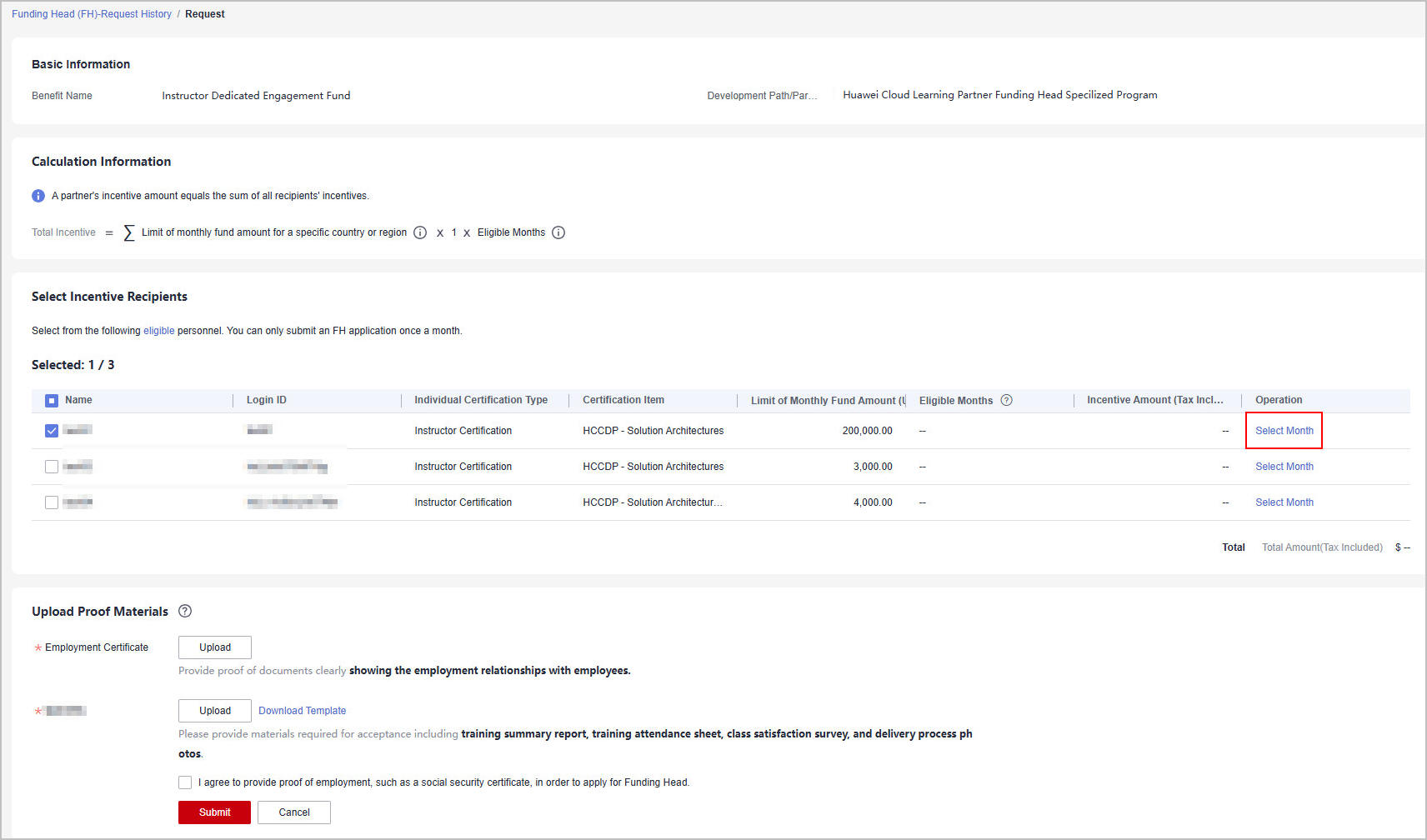Click the help icon beside Upload Proof Materials
This screenshot has height=840, width=1427.
click(185, 611)
